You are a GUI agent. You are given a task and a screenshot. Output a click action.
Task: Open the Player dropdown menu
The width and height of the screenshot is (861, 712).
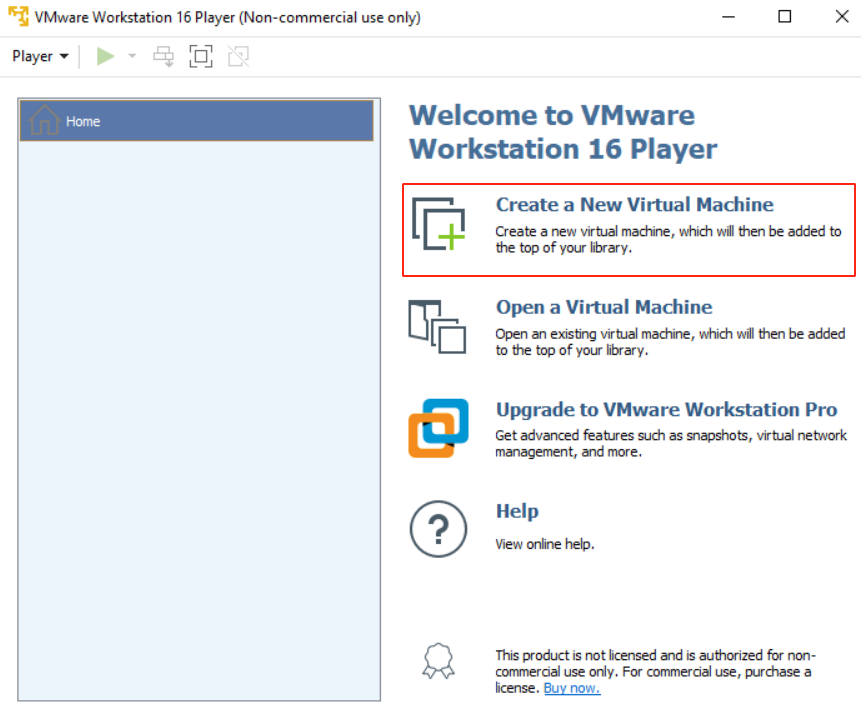pyautogui.click(x=40, y=56)
